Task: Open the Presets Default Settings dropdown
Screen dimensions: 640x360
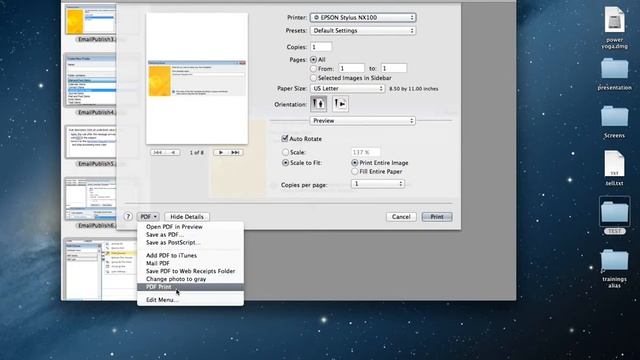Action: tap(363, 31)
